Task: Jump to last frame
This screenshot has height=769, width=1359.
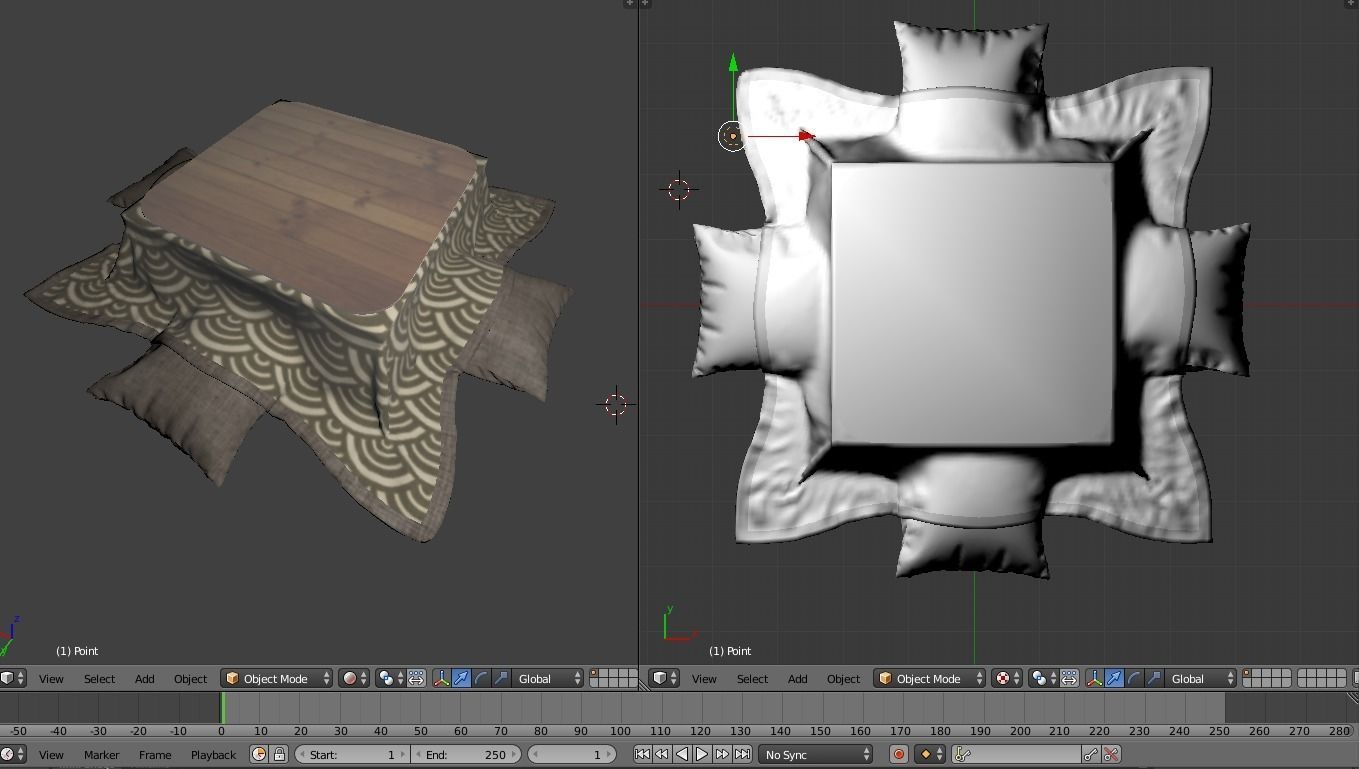Action: coord(742,754)
